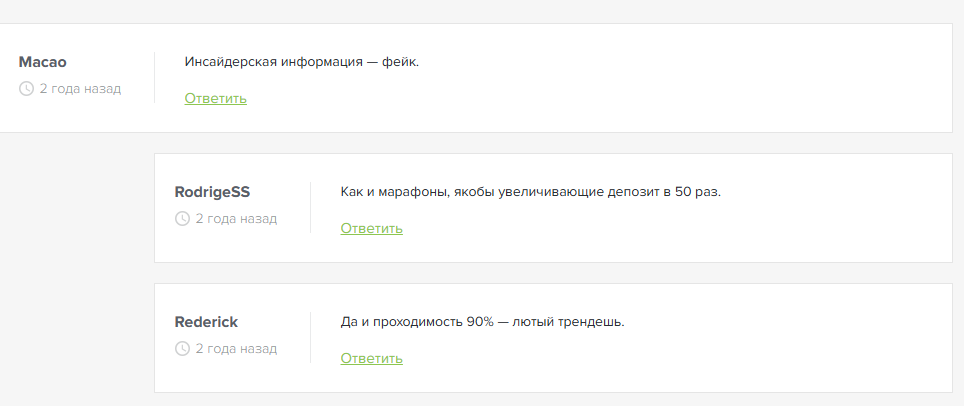Click the vertical divider in RodrigeSS's comment
Screen dimensions: 964x406
pyautogui.click(x=310, y=208)
